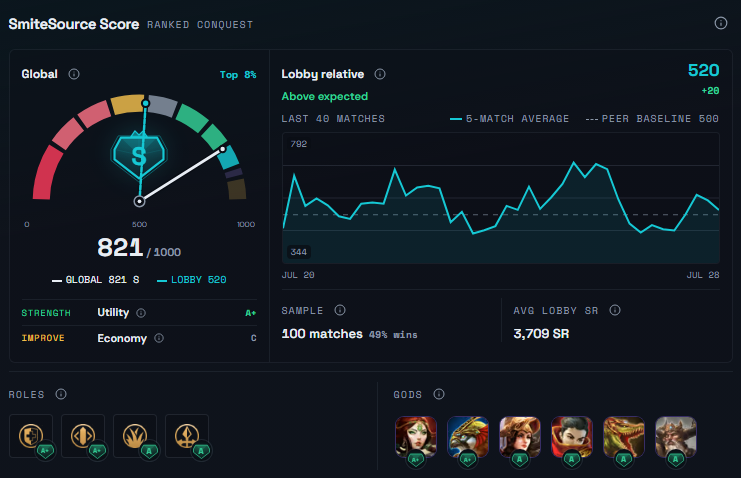The image size is (741, 478).
Task: Click the white global score needle handle
Action: pos(223,149)
